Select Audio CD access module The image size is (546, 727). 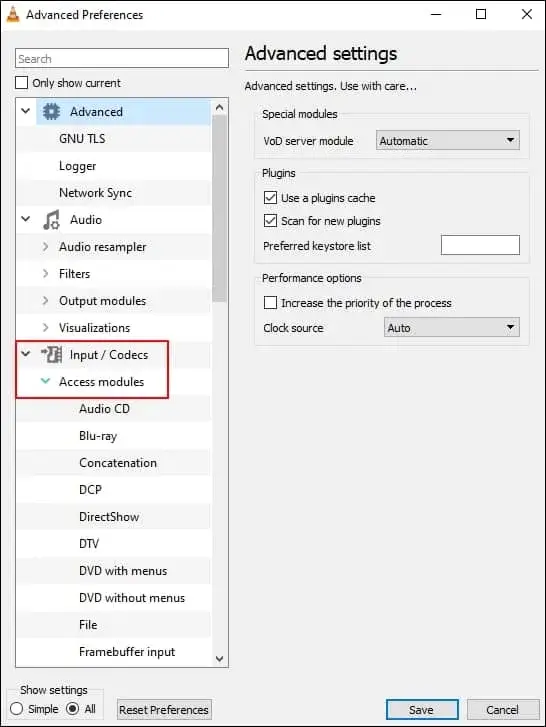point(104,408)
